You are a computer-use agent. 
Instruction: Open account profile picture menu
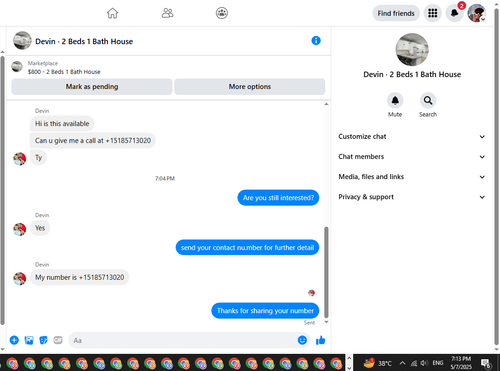pyautogui.click(x=476, y=13)
